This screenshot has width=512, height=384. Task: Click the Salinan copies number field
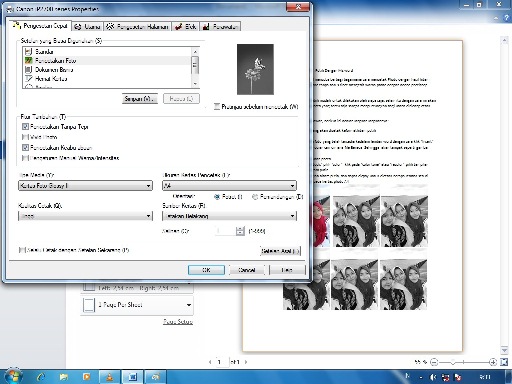[226, 231]
